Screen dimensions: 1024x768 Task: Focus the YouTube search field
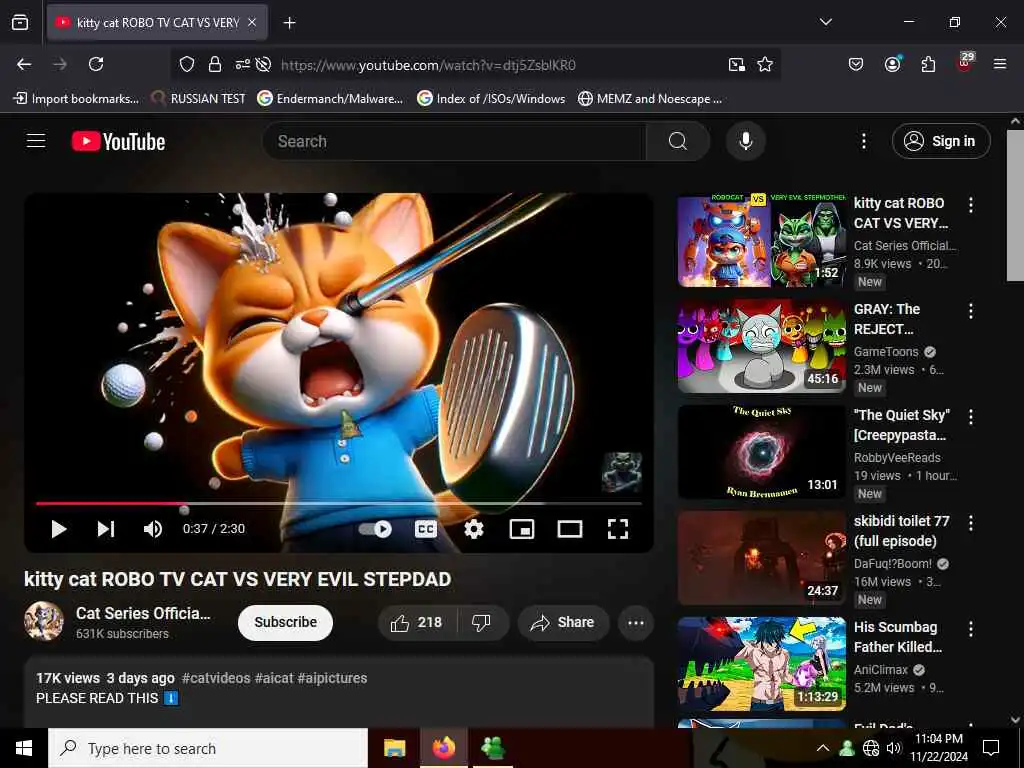(454, 141)
